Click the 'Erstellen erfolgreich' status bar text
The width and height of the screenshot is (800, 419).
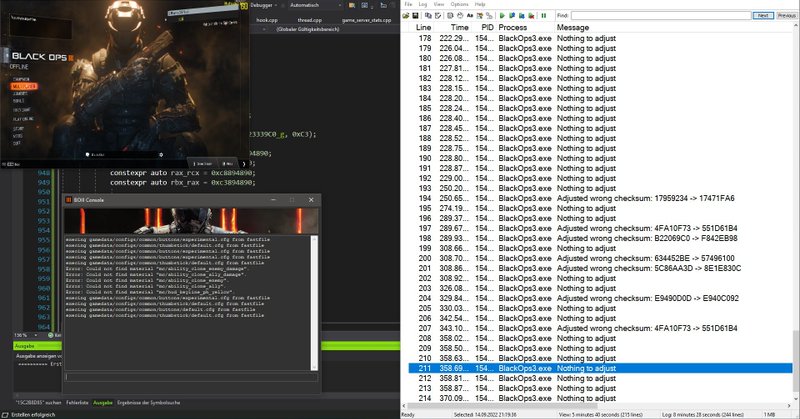33,415
